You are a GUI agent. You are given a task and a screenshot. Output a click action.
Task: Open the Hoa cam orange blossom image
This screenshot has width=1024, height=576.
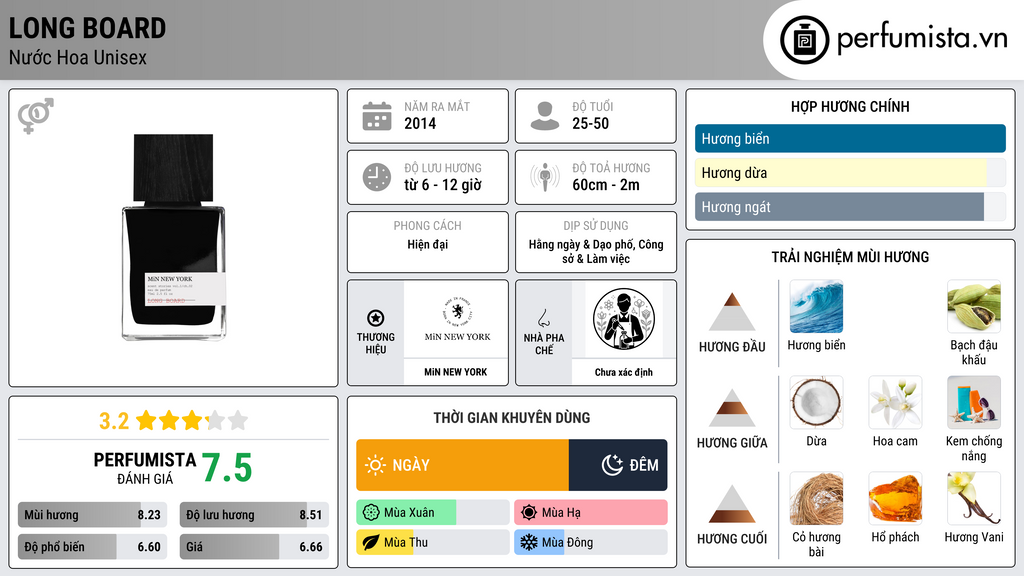[x=895, y=402]
